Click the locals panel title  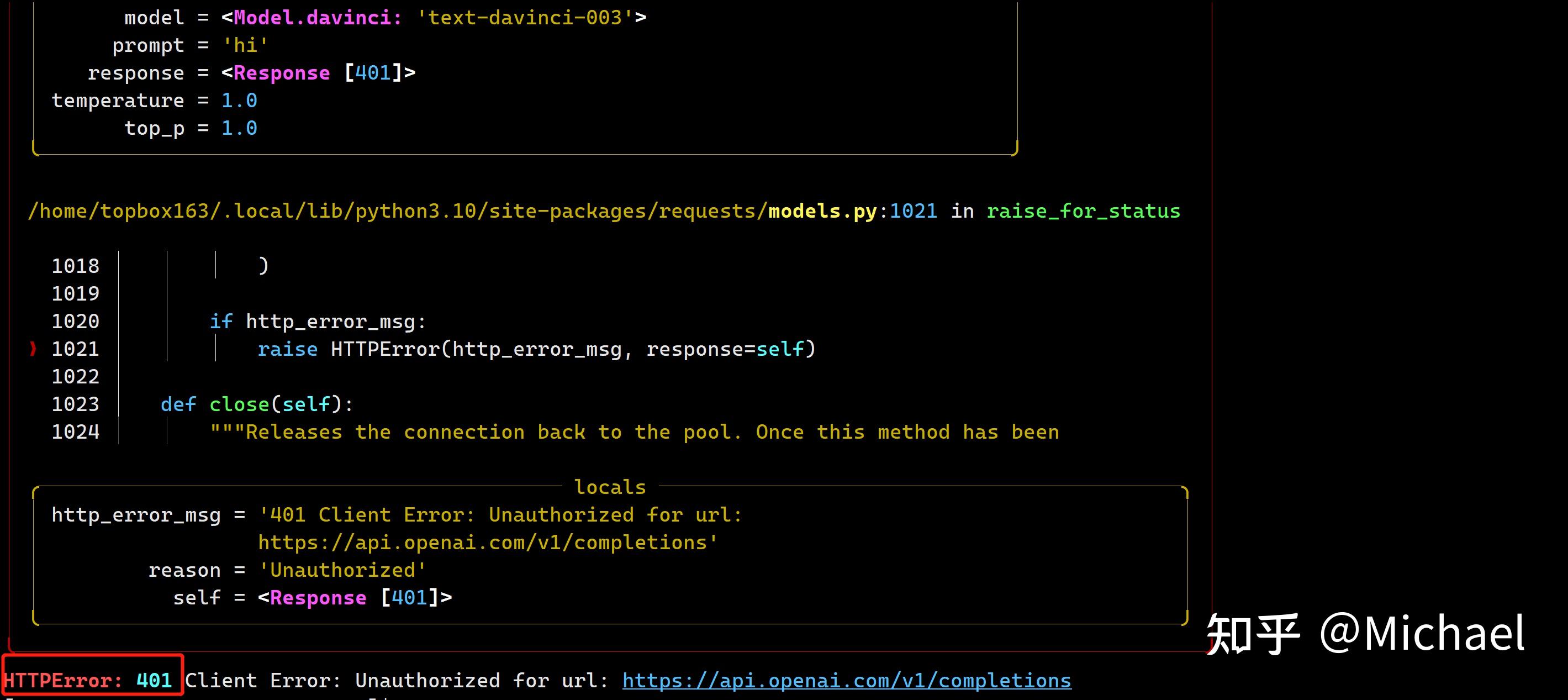click(x=610, y=487)
